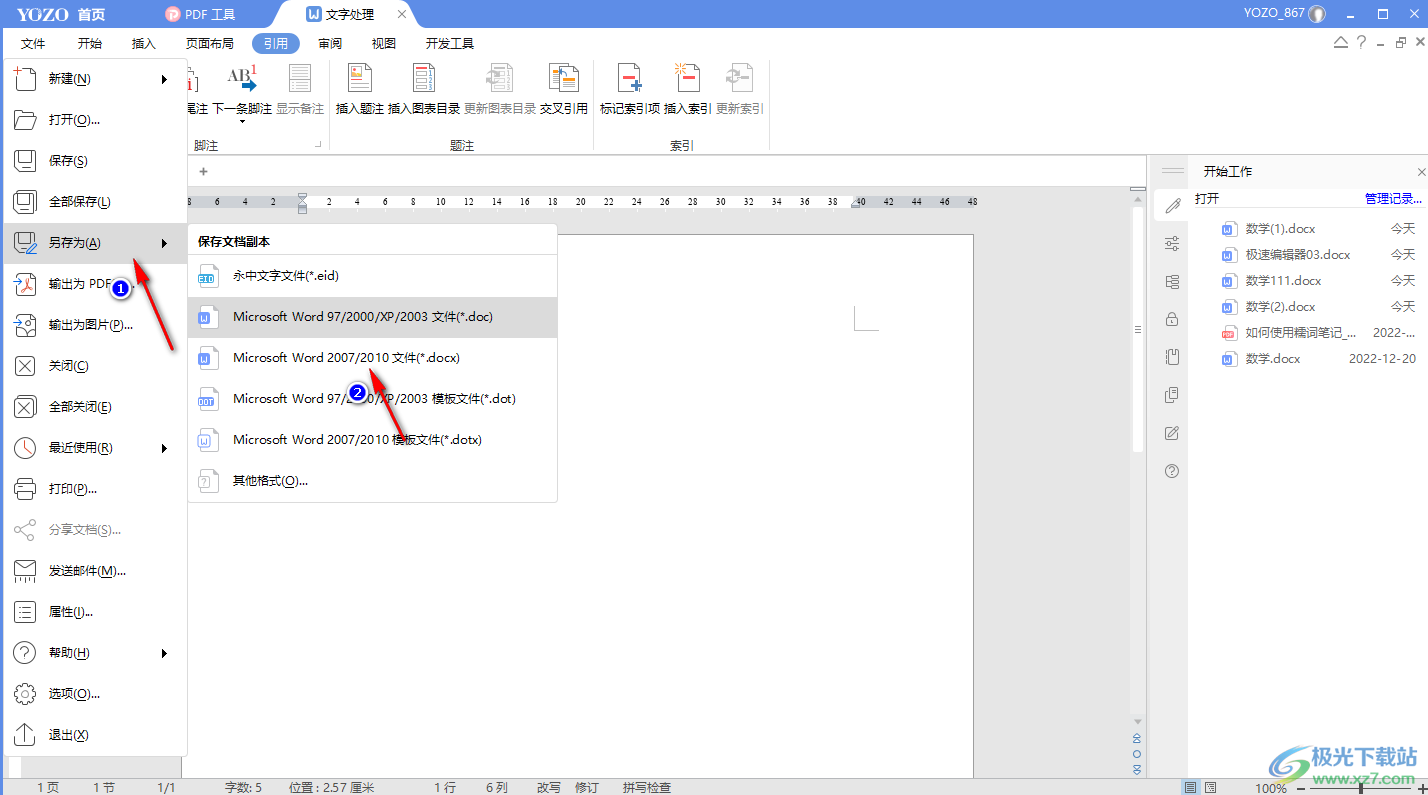Click the structure tree sidebar icon
This screenshot has height=795, width=1428.
(1172, 281)
